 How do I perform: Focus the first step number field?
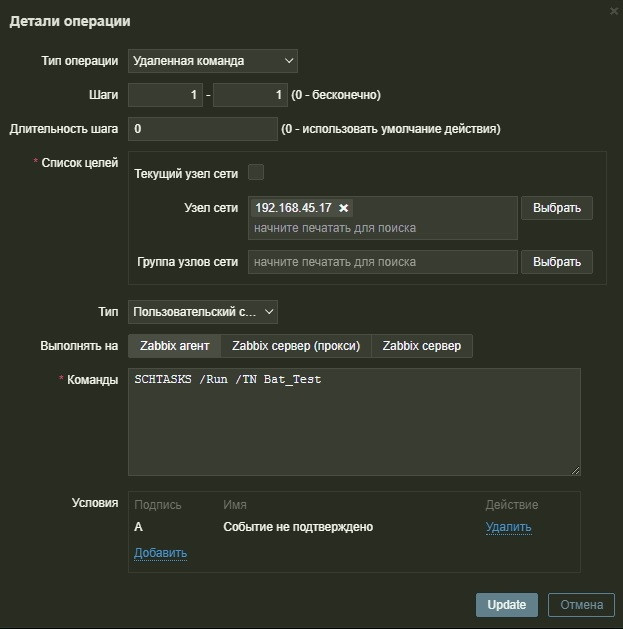[165, 95]
